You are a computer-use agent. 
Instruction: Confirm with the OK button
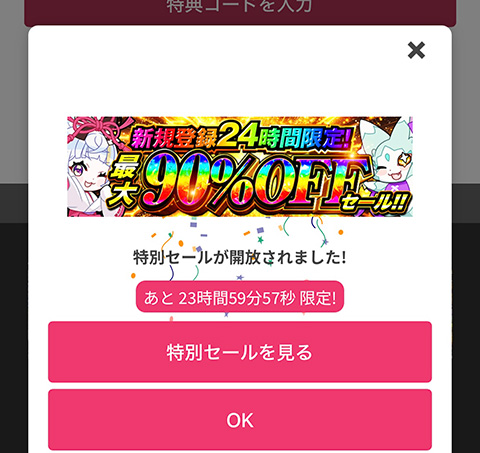click(x=240, y=420)
